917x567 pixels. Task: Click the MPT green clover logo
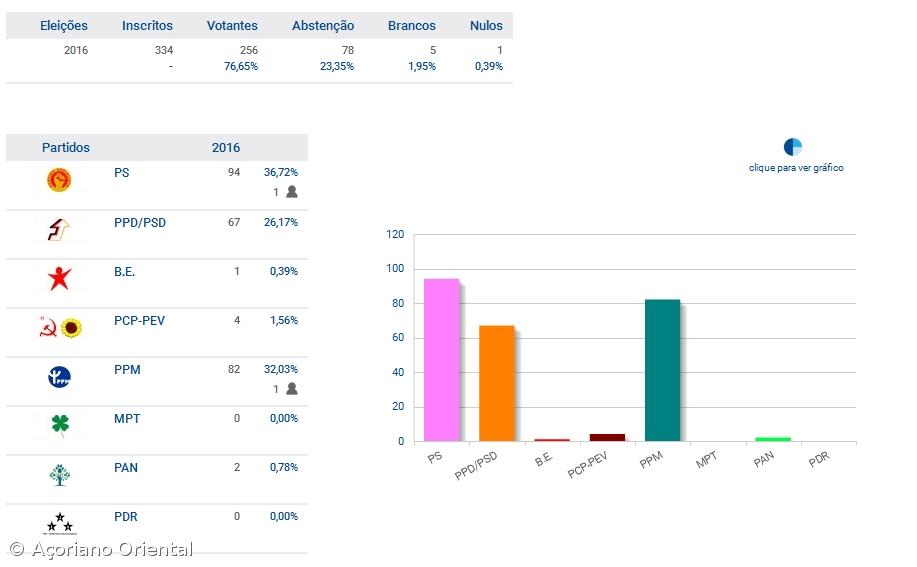[x=60, y=426]
